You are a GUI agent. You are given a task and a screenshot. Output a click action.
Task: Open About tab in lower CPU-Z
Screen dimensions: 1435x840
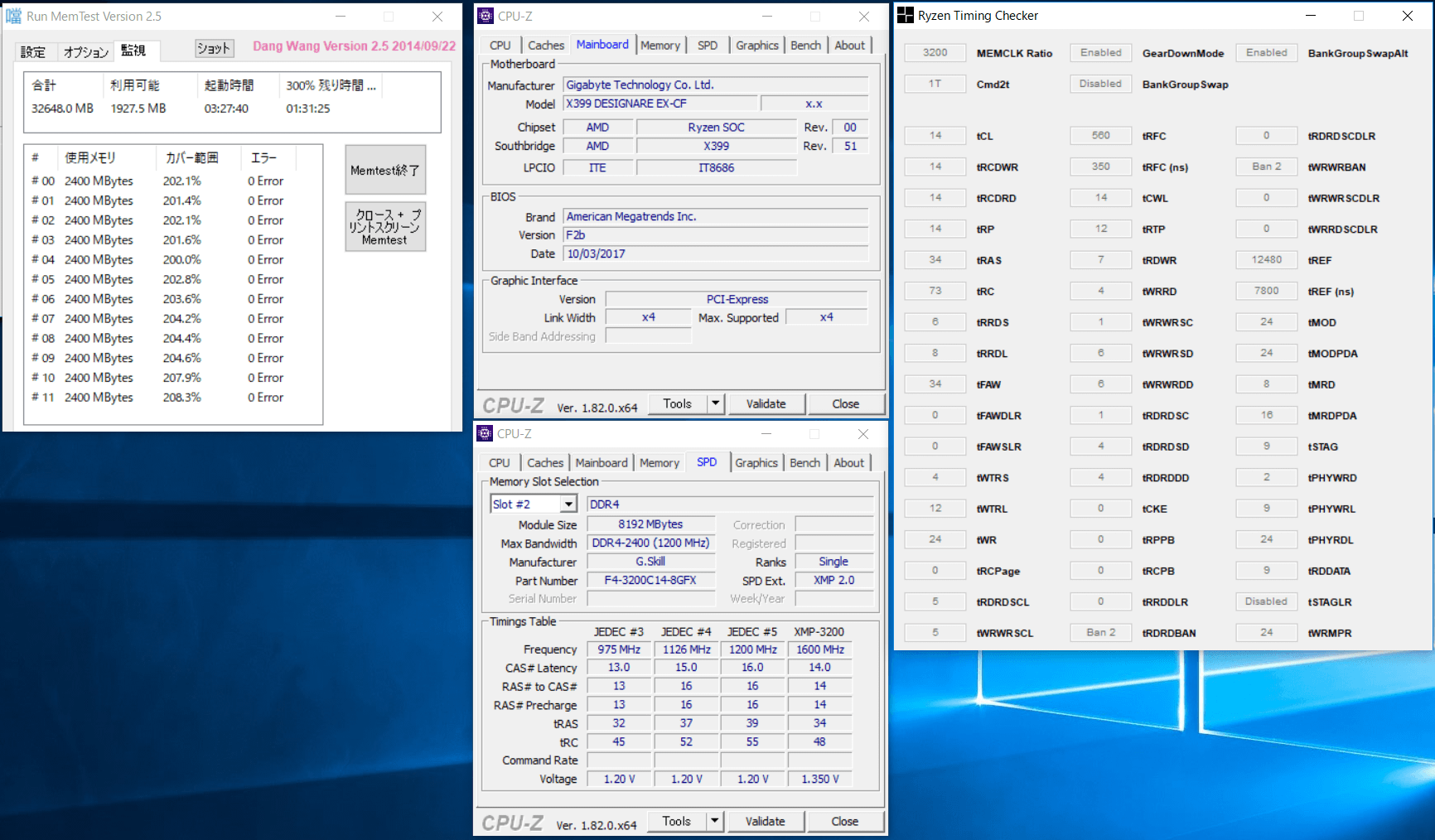(848, 463)
